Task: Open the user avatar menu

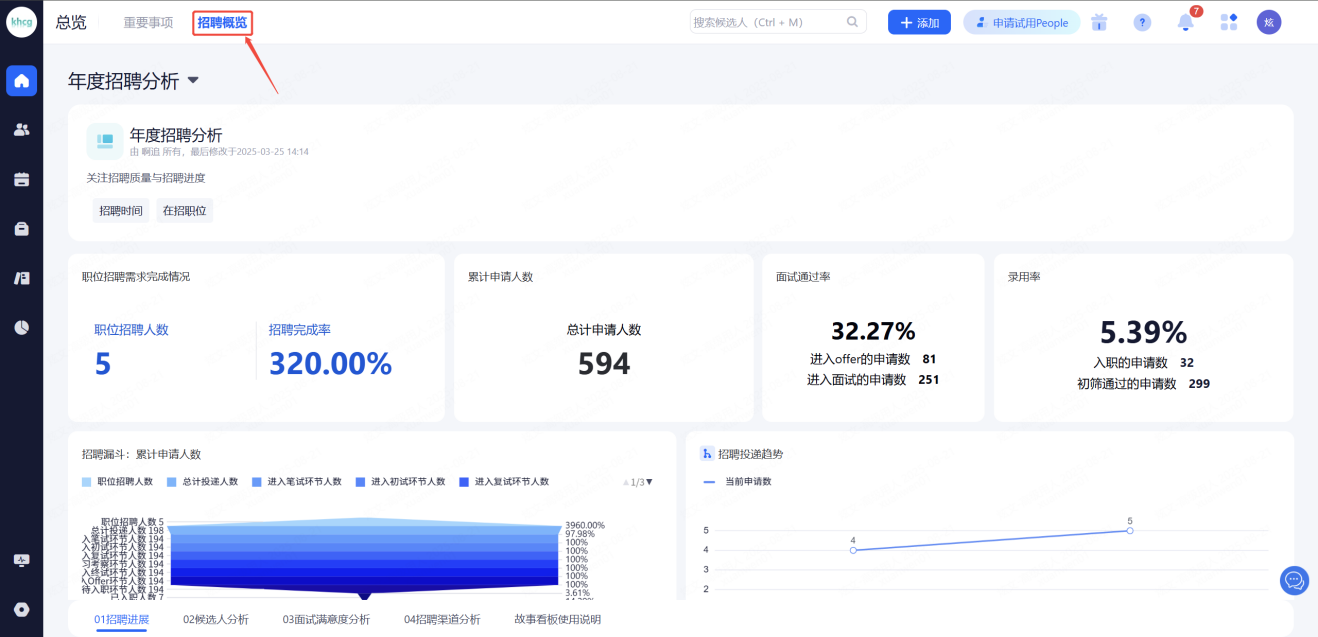Action: point(1269,22)
